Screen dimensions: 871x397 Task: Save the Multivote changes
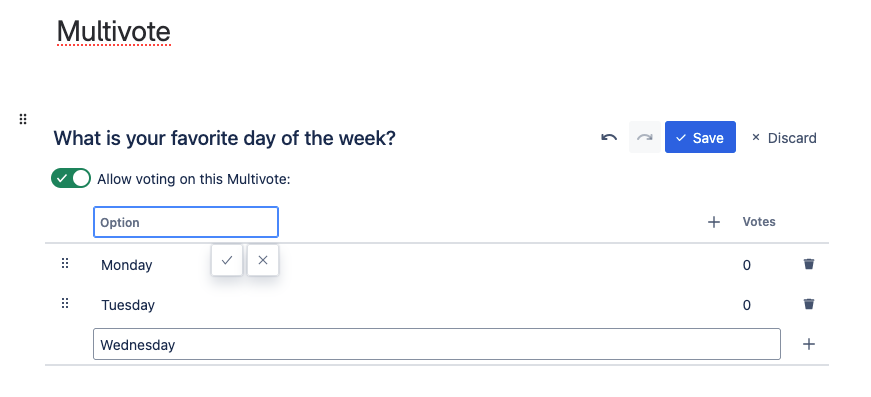tap(700, 137)
